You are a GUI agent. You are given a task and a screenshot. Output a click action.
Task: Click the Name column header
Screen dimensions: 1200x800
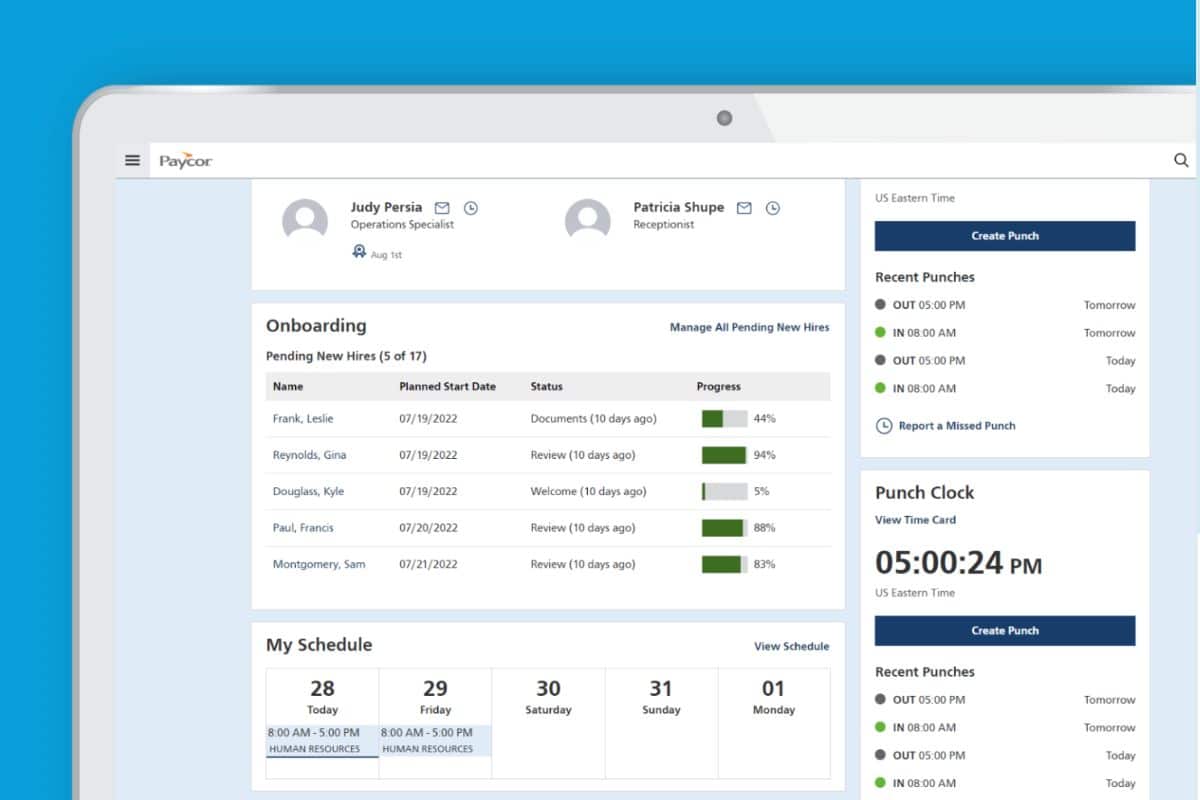point(288,386)
